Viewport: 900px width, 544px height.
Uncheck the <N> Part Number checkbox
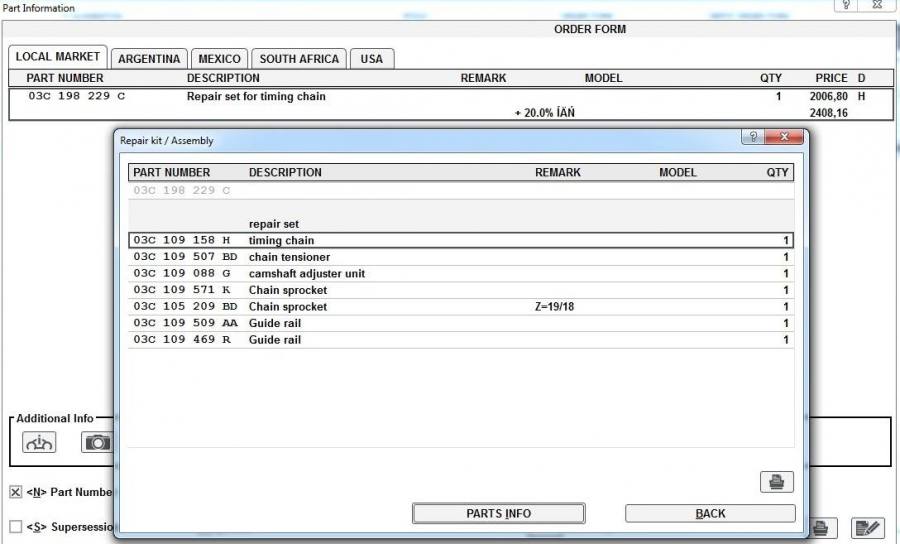coord(15,492)
